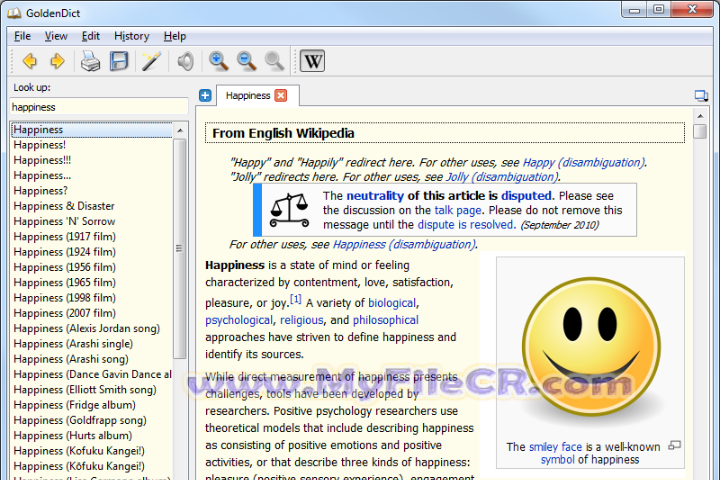This screenshot has height=480, width=720.
Task: Toggle the Wikipedia W dictionary icon
Action: (x=312, y=61)
